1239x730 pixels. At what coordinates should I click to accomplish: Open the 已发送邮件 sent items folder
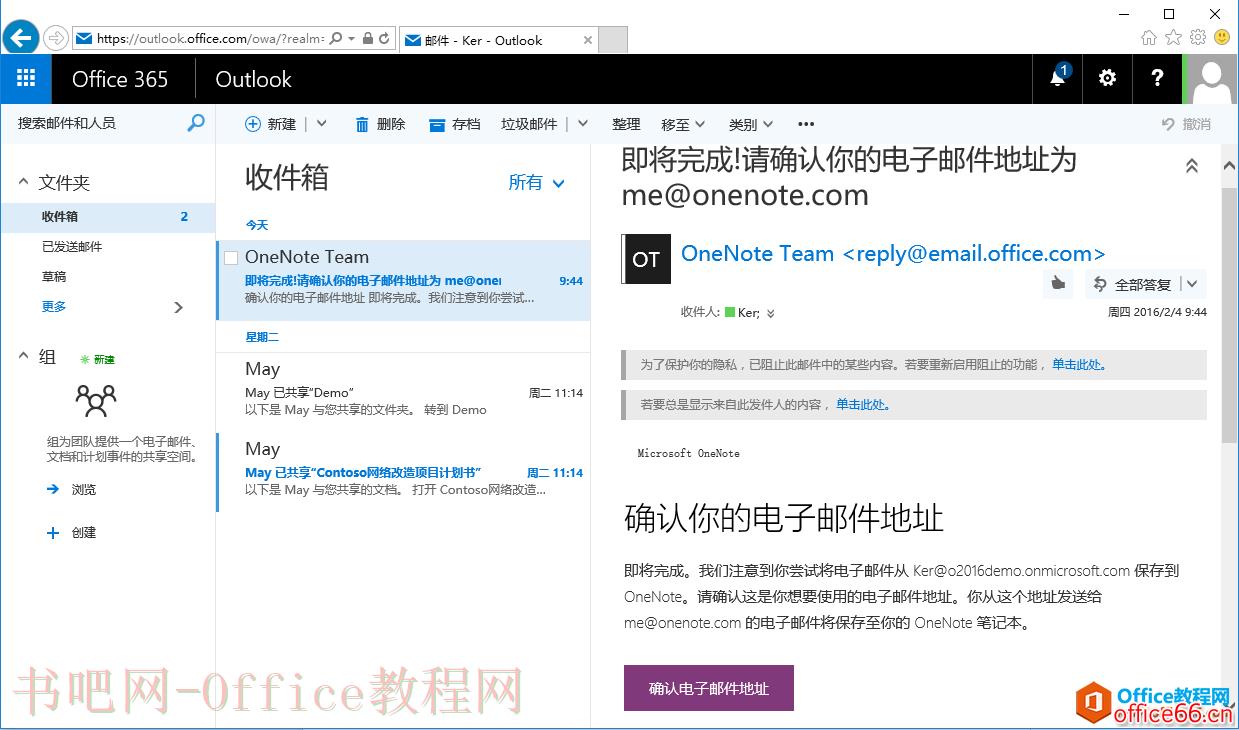click(x=72, y=246)
